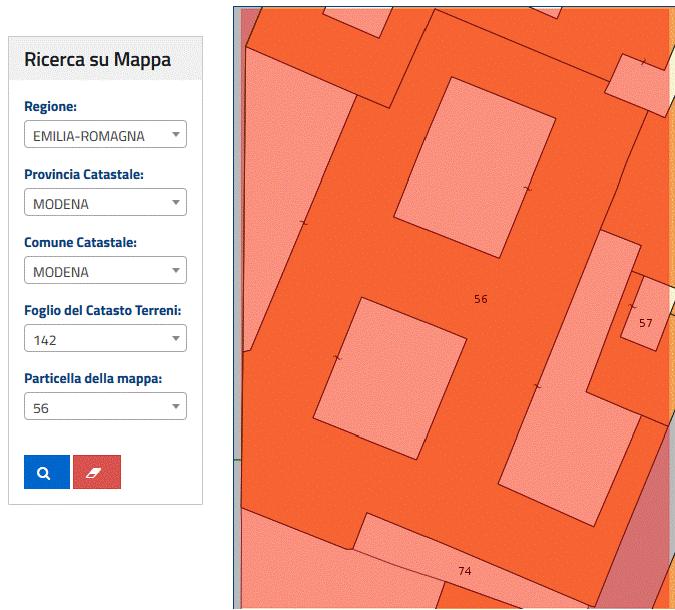Click the Ricerca su Mappa heading
Image resolution: width=675 pixels, height=610 pixels.
click(x=97, y=59)
